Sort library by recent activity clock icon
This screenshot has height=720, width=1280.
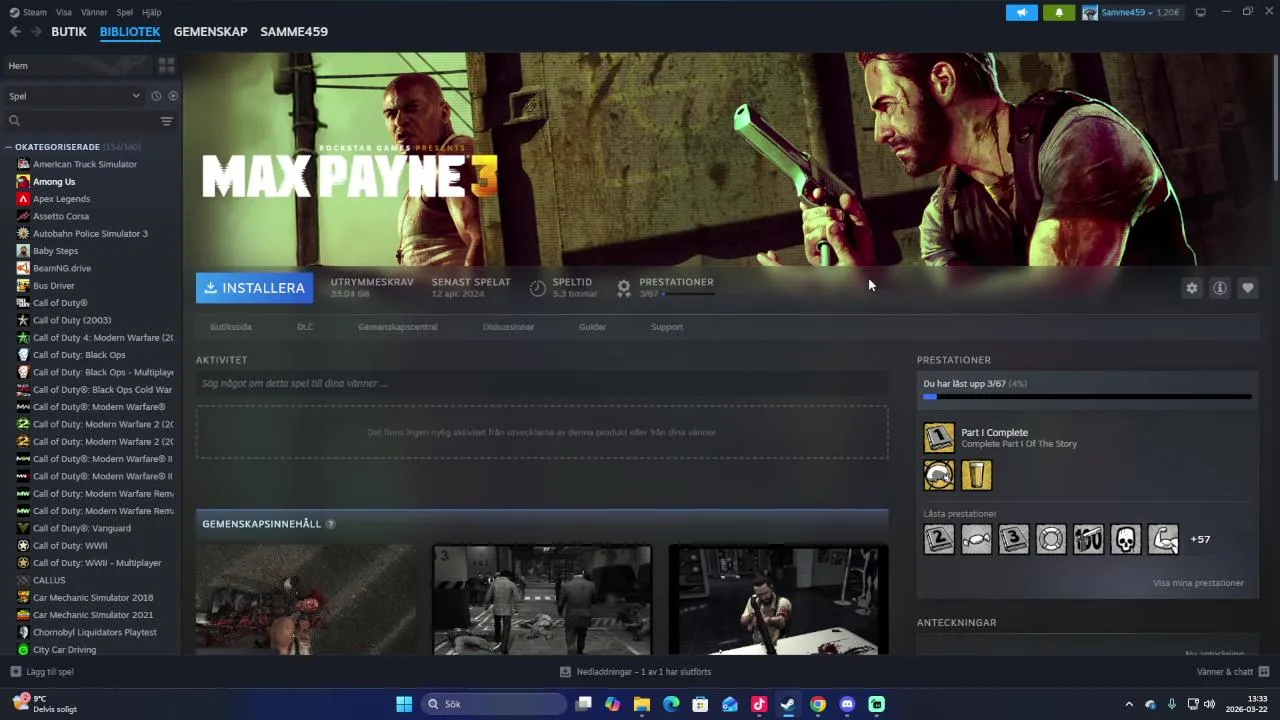click(156, 96)
